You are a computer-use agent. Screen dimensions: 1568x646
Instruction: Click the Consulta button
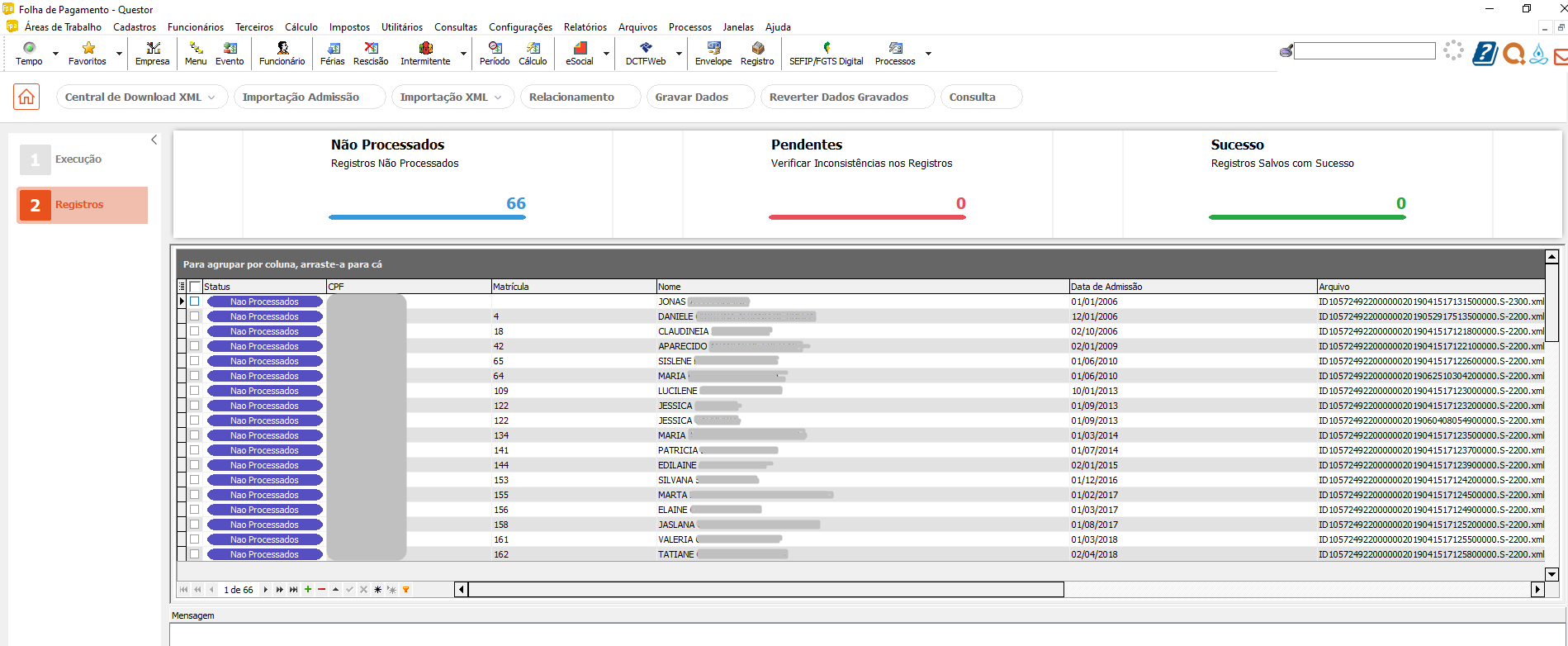click(981, 97)
